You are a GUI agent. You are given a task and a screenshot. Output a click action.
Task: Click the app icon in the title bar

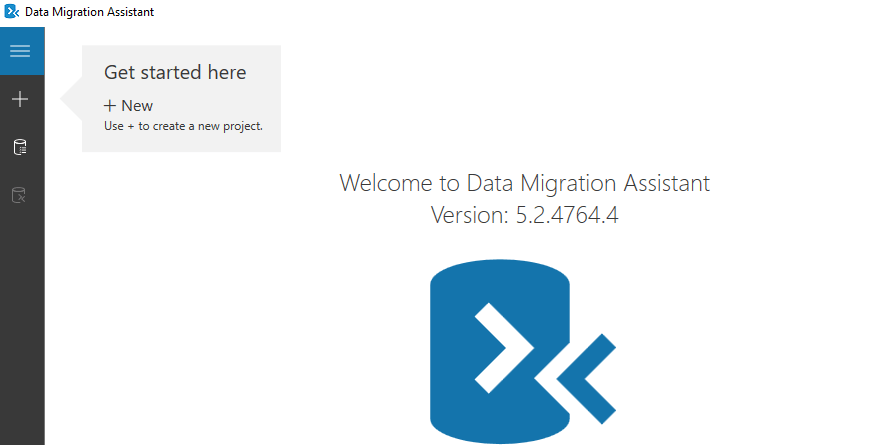(12, 12)
